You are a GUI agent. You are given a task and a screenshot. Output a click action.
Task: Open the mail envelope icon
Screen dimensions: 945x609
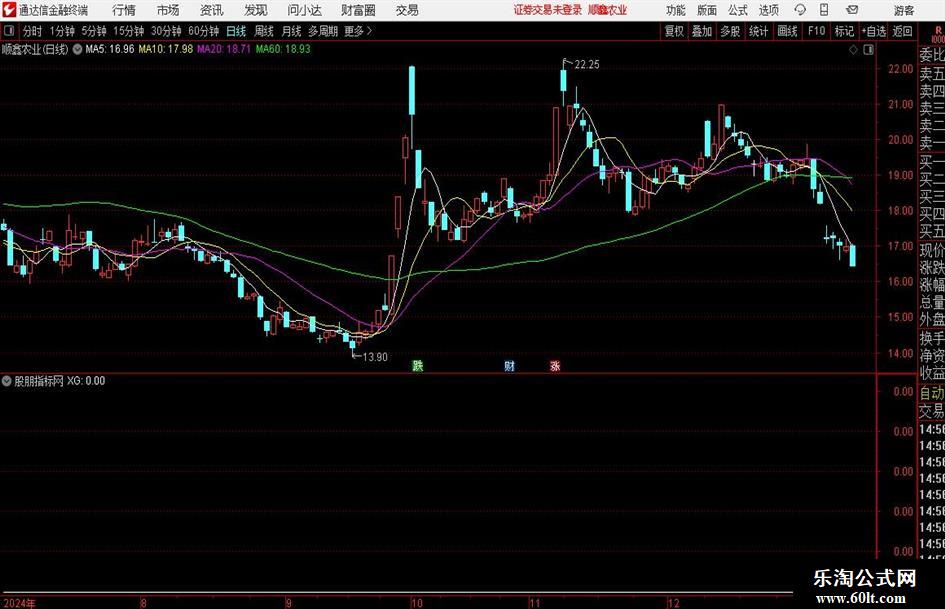tap(852, 10)
